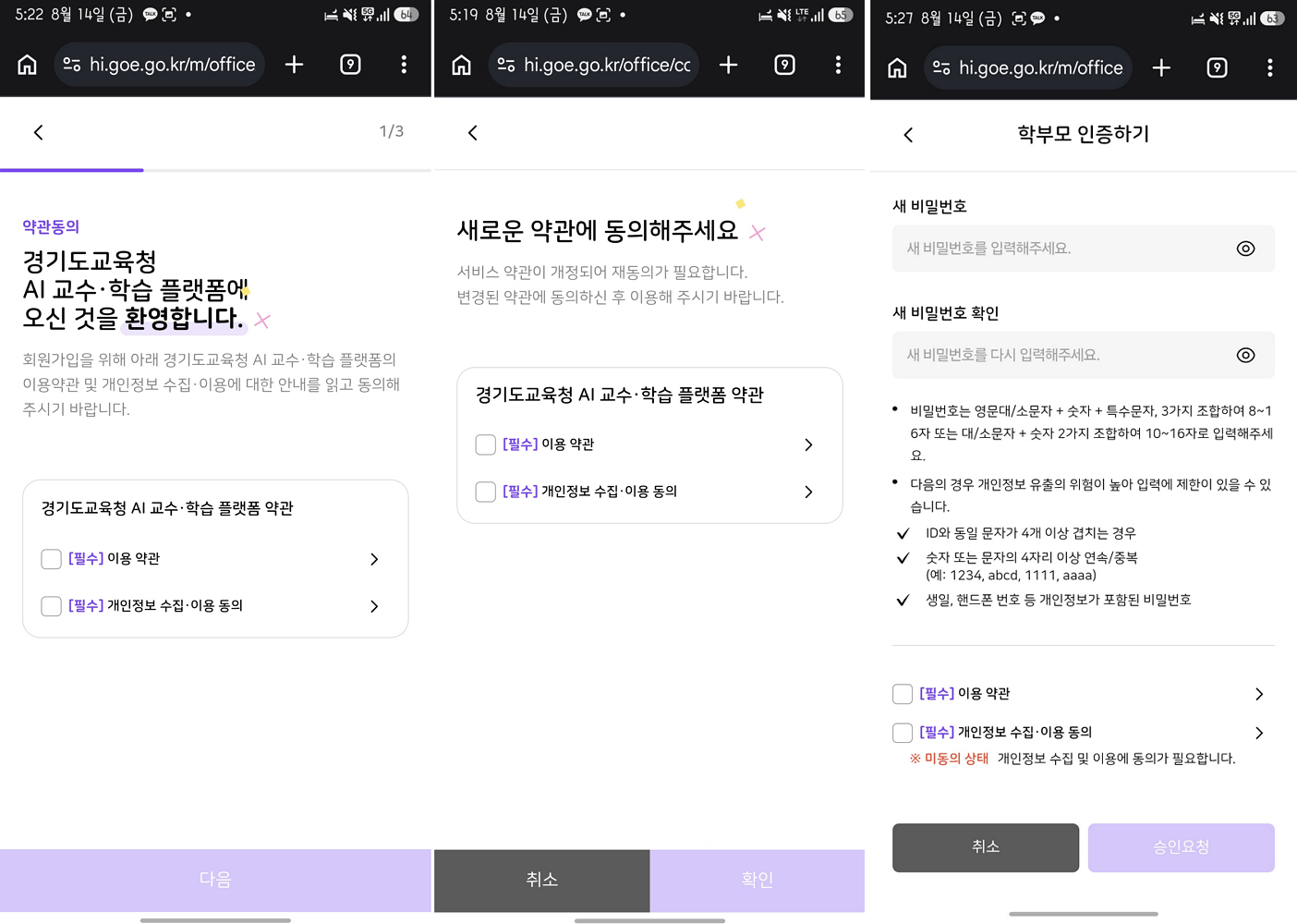Go back using arrow on 학부모 인증하기 page
This screenshot has width=1297, height=924.
[908, 135]
